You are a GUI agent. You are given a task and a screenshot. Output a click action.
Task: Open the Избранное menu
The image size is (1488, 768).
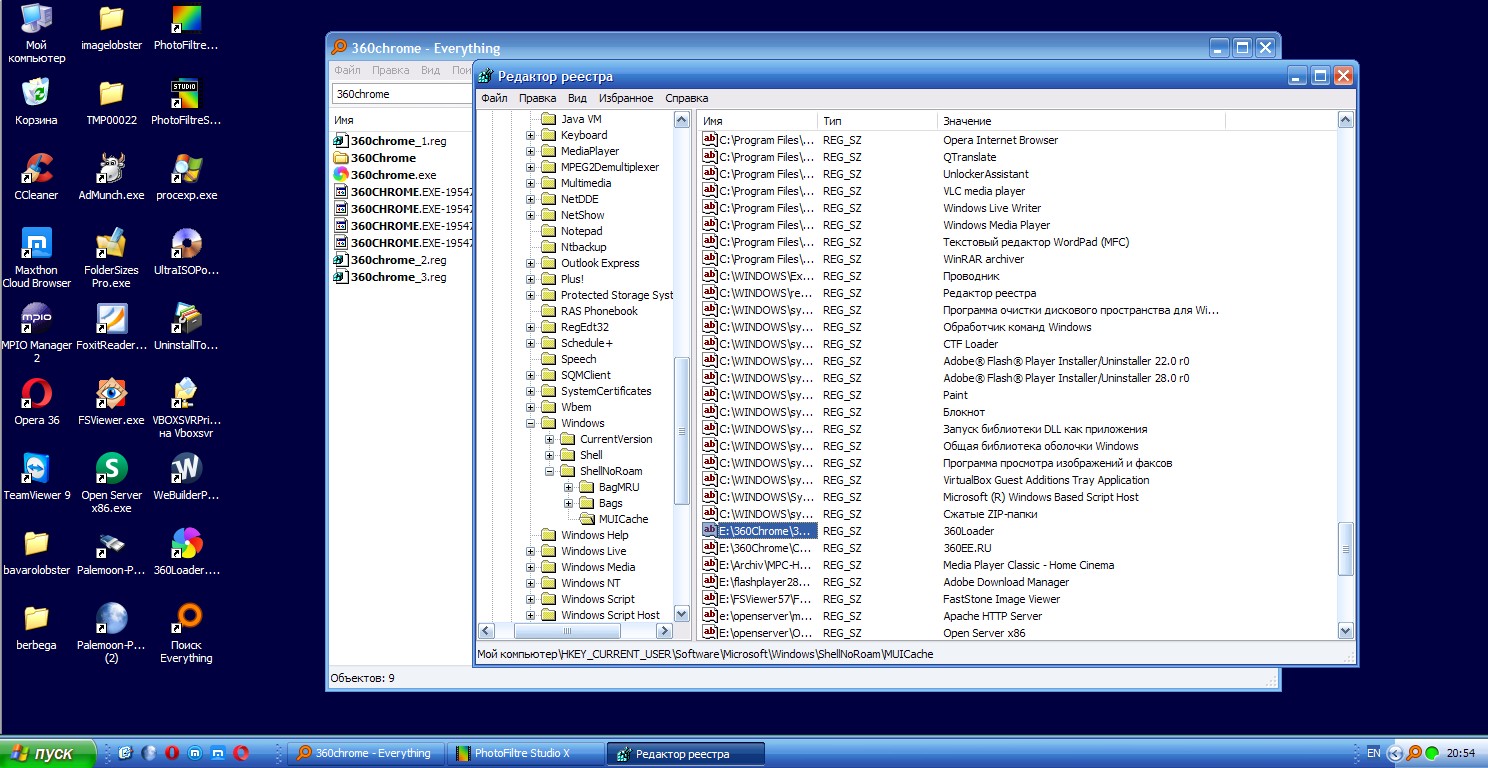click(x=626, y=98)
